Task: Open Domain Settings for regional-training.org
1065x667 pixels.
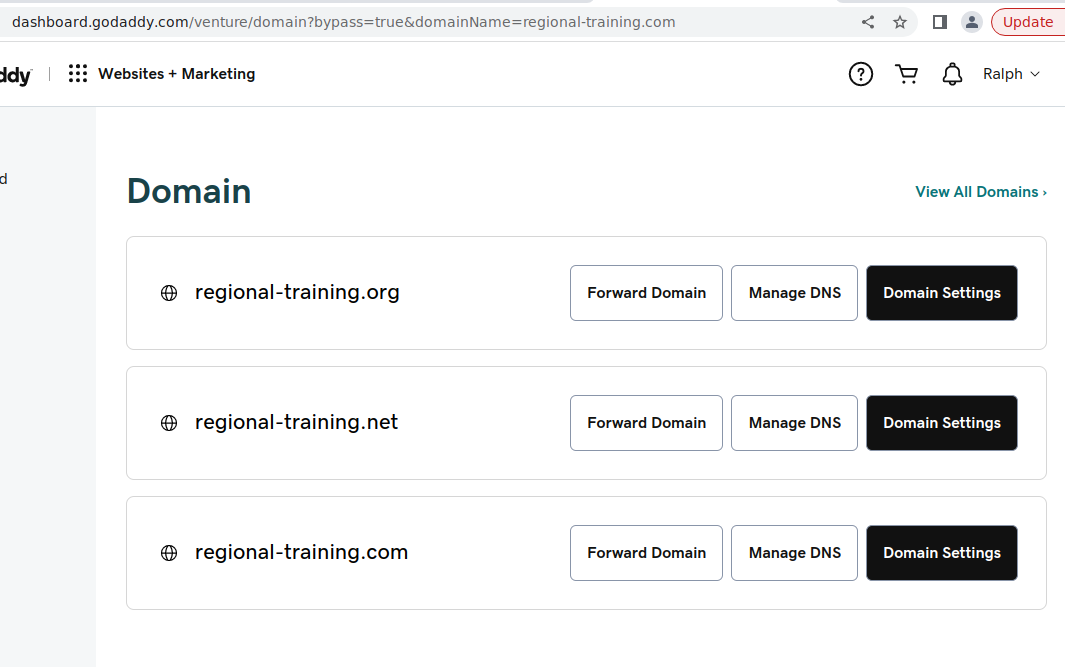Action: tap(941, 293)
